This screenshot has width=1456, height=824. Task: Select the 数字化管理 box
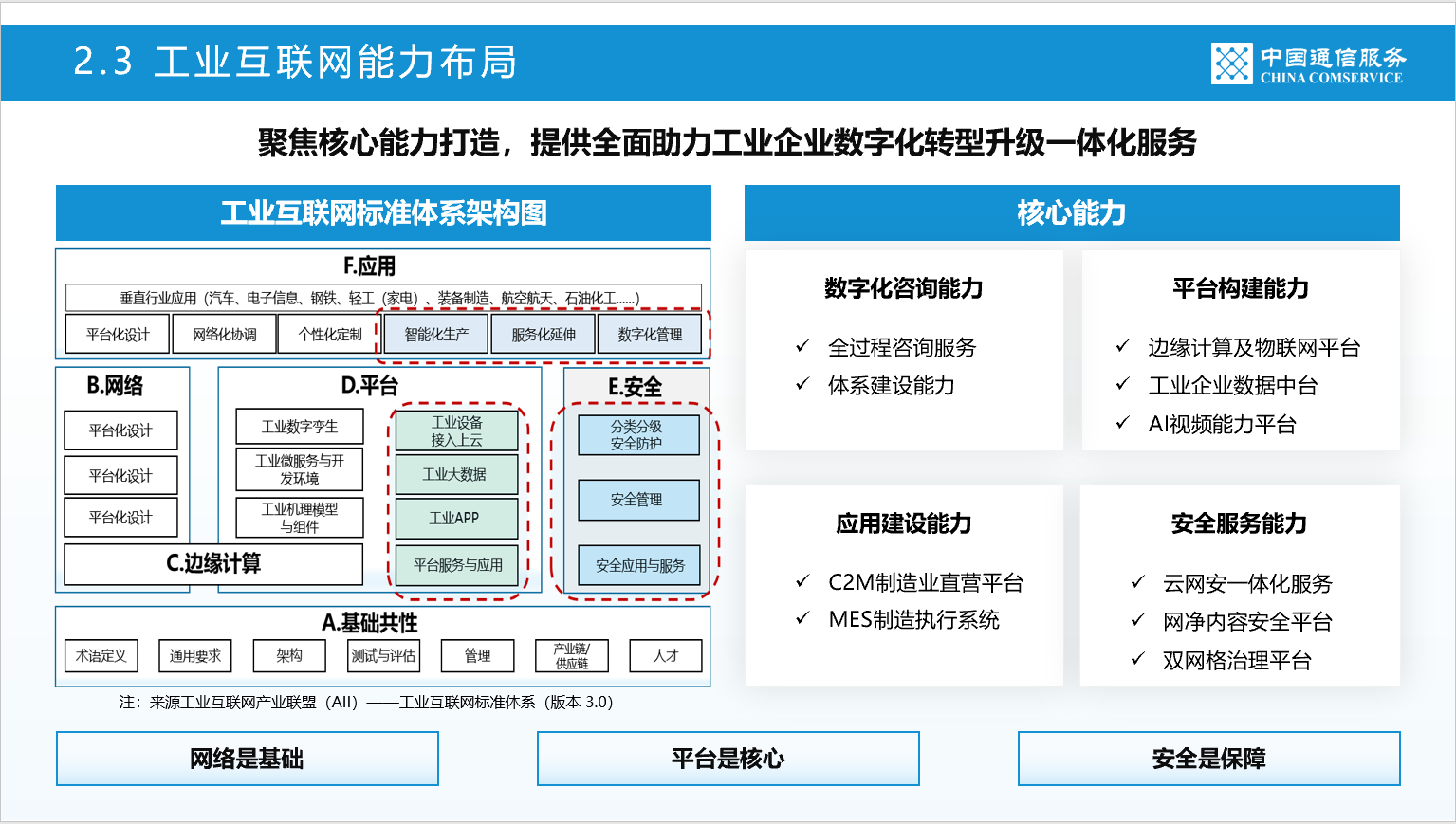coord(650,334)
